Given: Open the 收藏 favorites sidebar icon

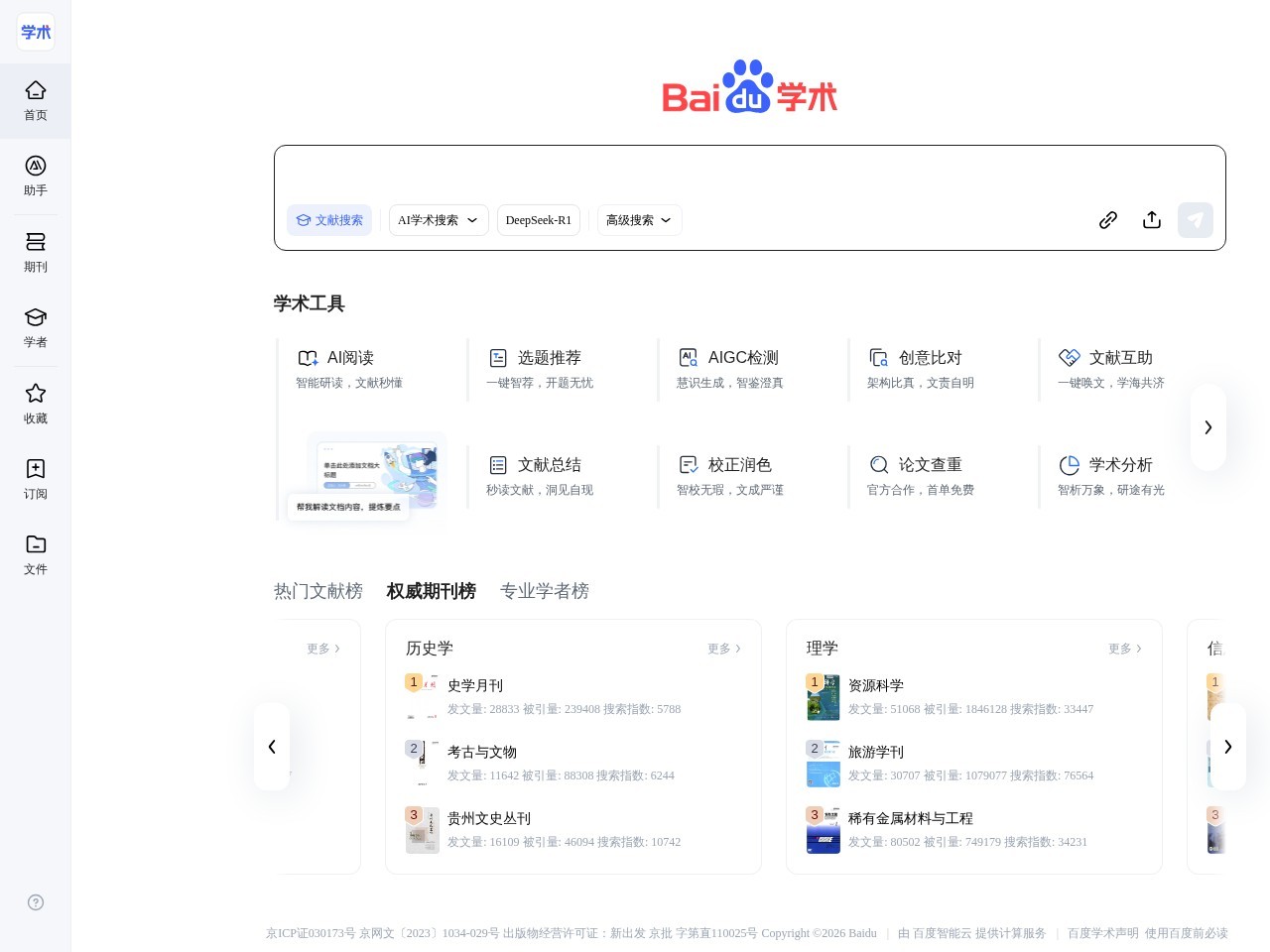Looking at the screenshot, I should pos(35,404).
